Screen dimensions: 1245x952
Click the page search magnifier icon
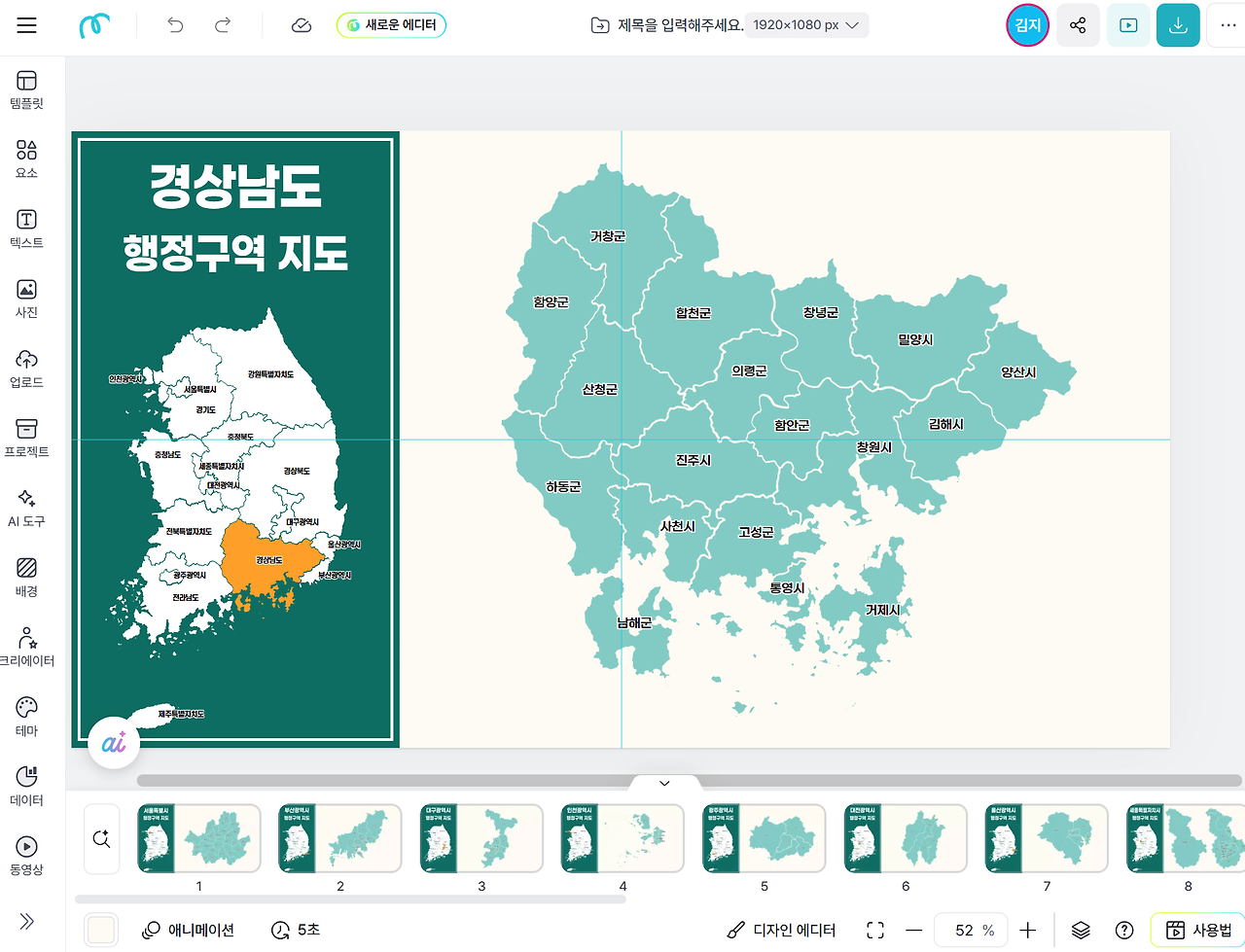point(101,838)
